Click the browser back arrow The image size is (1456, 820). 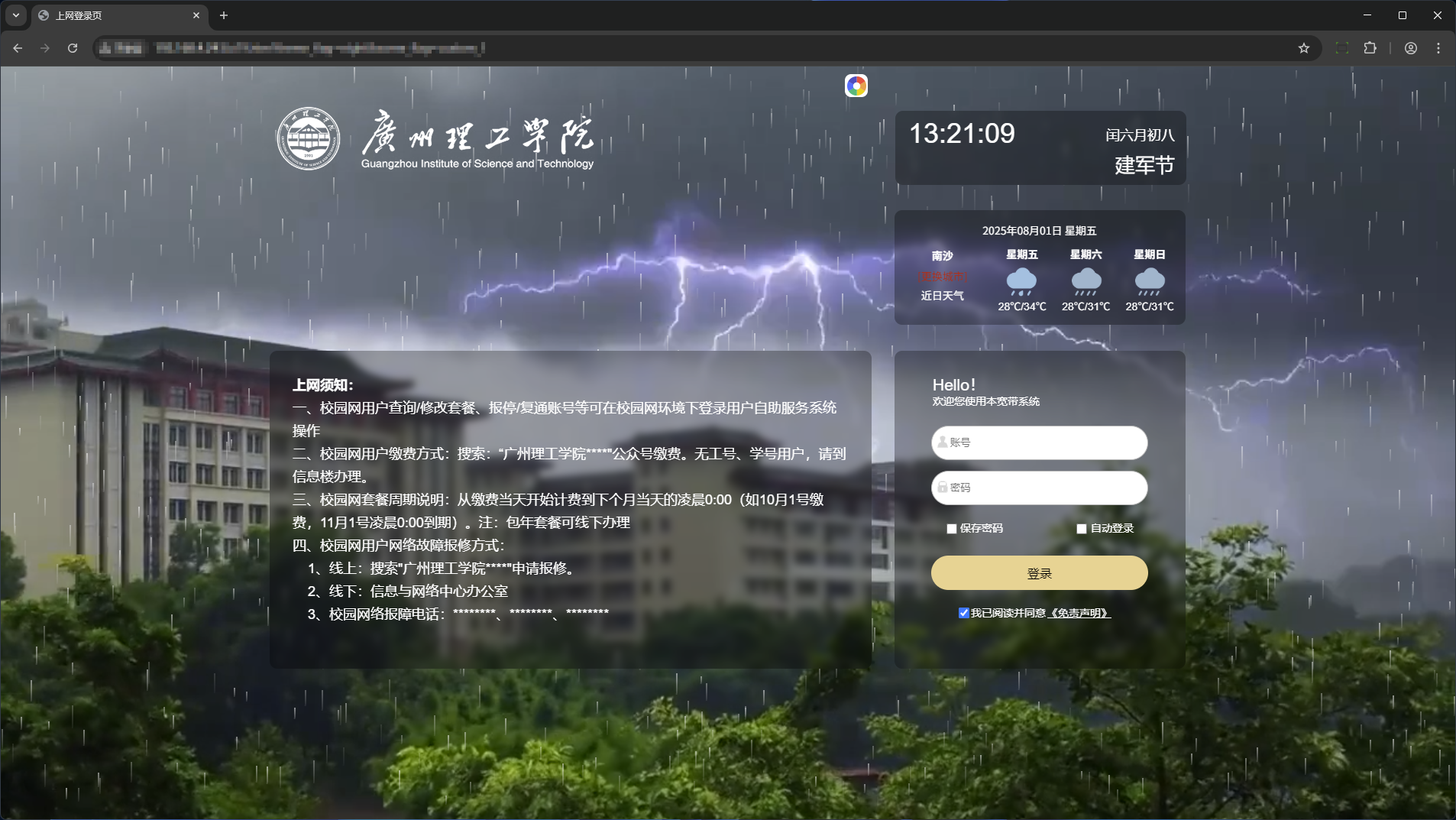point(18,48)
